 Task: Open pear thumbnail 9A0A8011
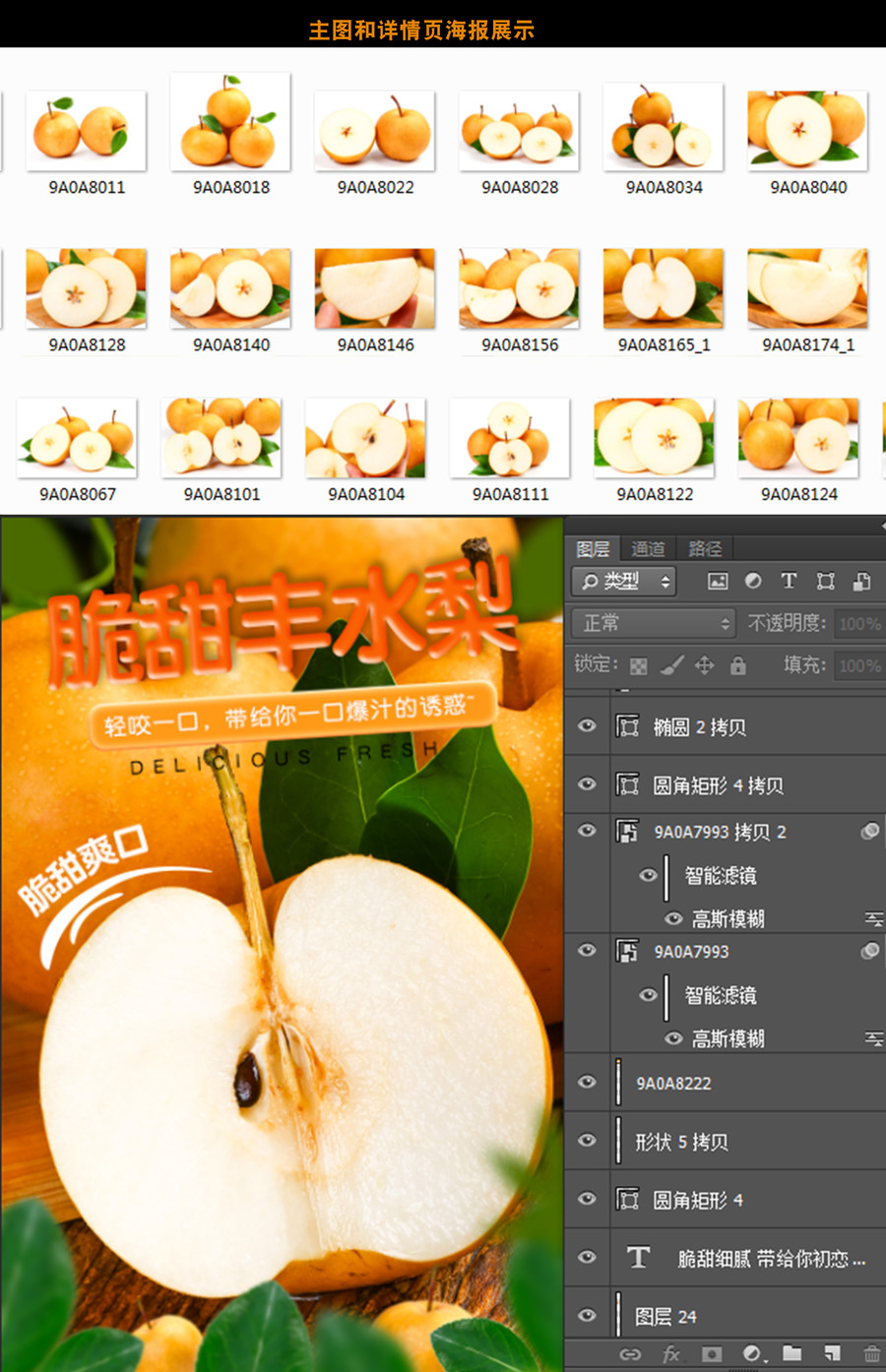87,131
